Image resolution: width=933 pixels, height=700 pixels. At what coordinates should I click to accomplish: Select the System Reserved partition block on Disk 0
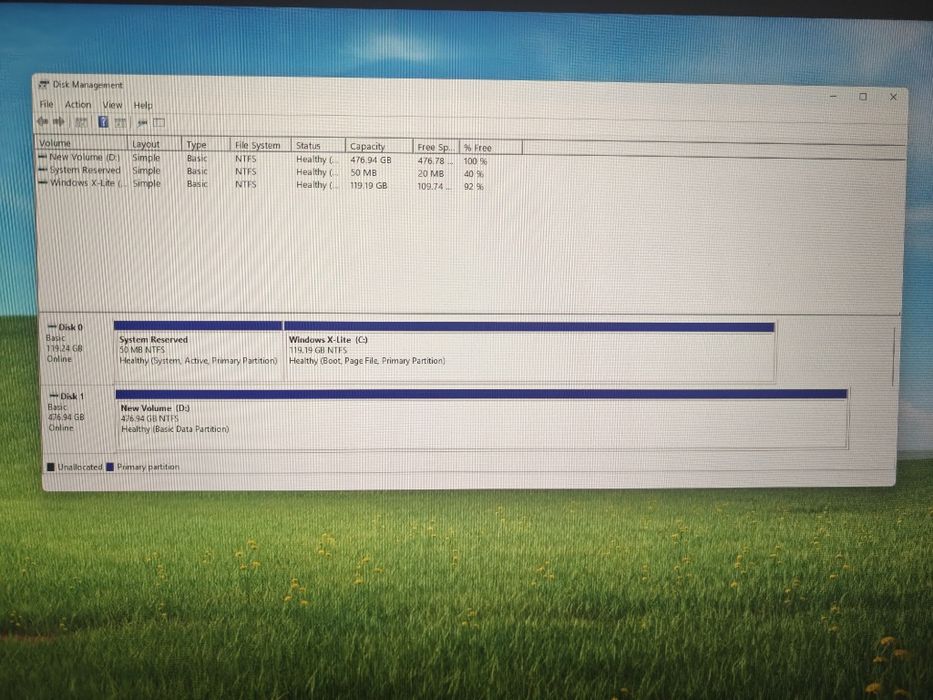pyautogui.click(x=198, y=350)
